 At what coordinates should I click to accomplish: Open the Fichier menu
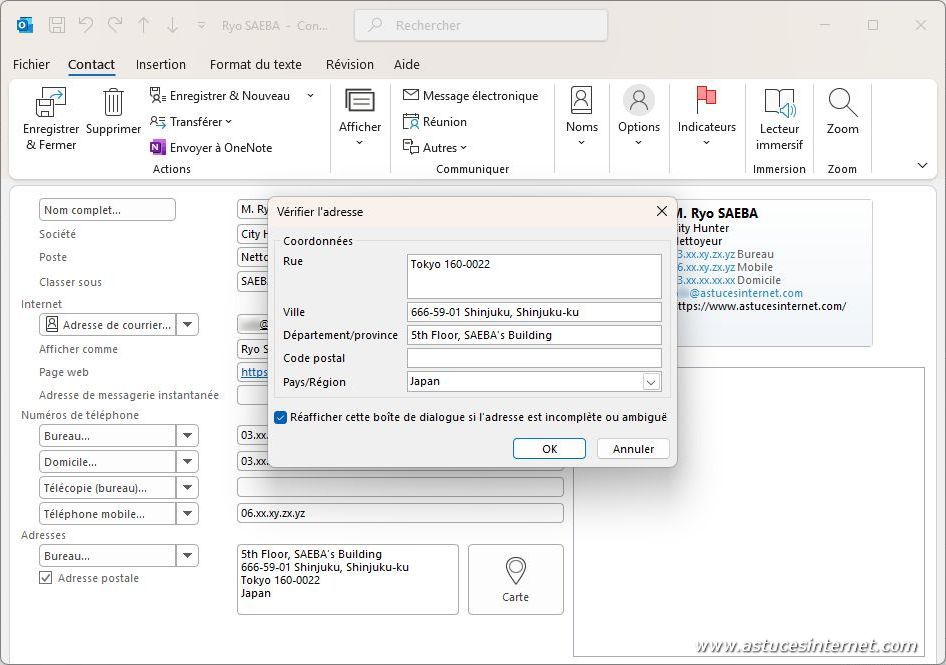tap(31, 64)
